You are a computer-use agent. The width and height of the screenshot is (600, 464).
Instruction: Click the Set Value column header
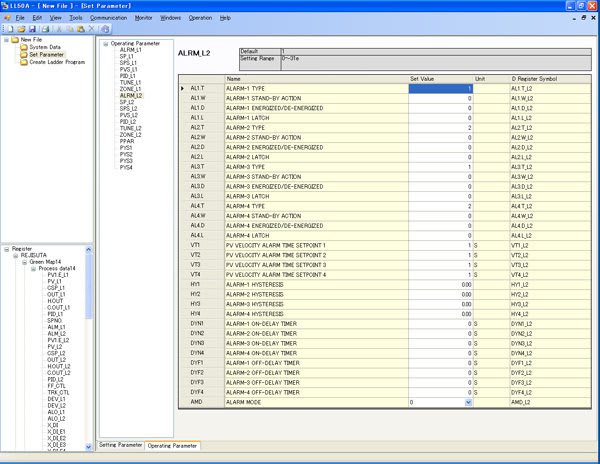(x=441, y=79)
